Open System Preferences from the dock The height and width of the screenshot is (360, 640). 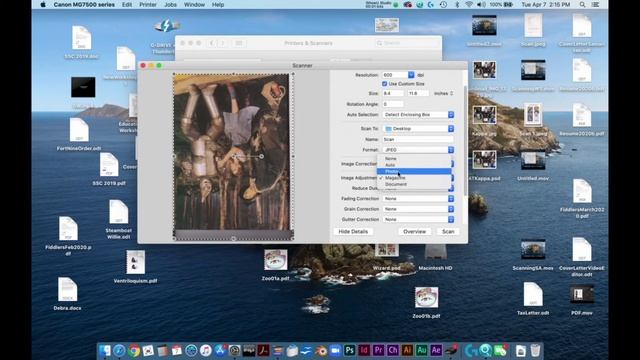click(234, 350)
